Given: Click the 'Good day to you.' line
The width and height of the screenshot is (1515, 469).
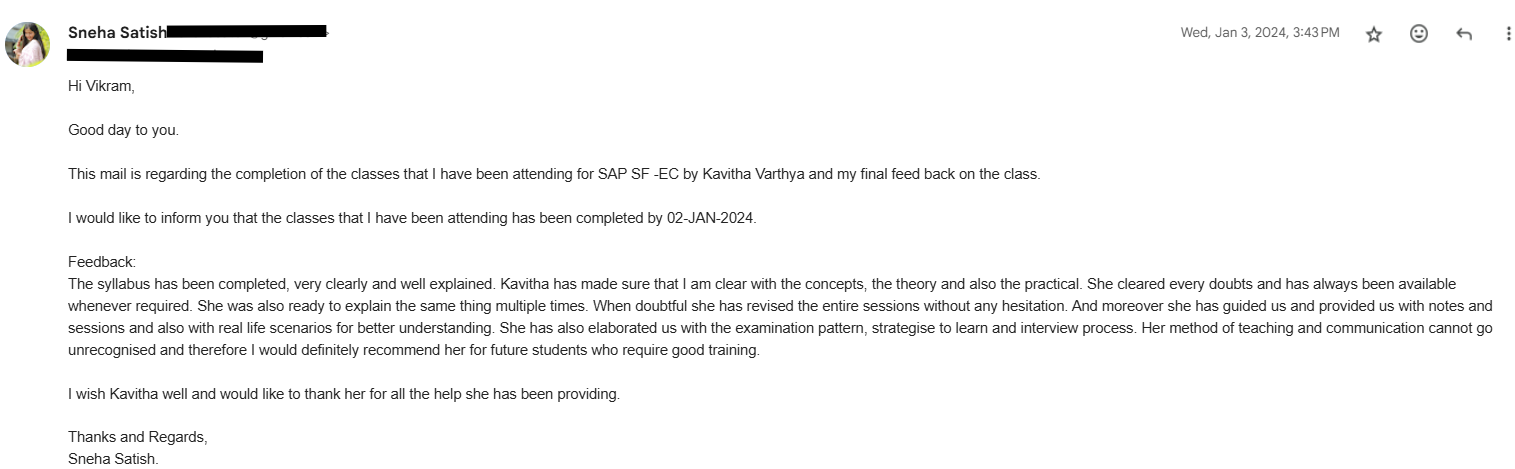Looking at the screenshot, I should click(123, 130).
